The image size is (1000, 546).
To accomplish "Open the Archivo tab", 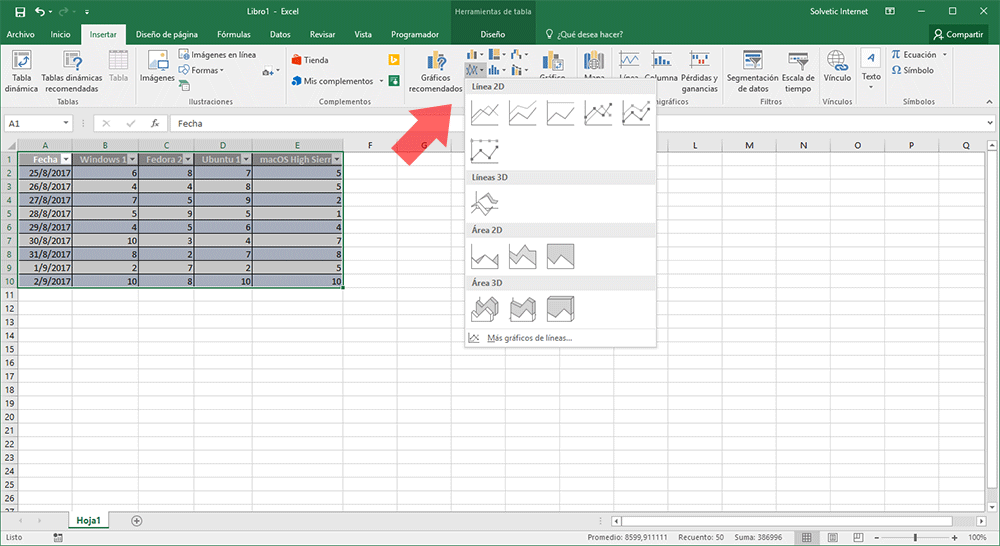I will pos(20,34).
